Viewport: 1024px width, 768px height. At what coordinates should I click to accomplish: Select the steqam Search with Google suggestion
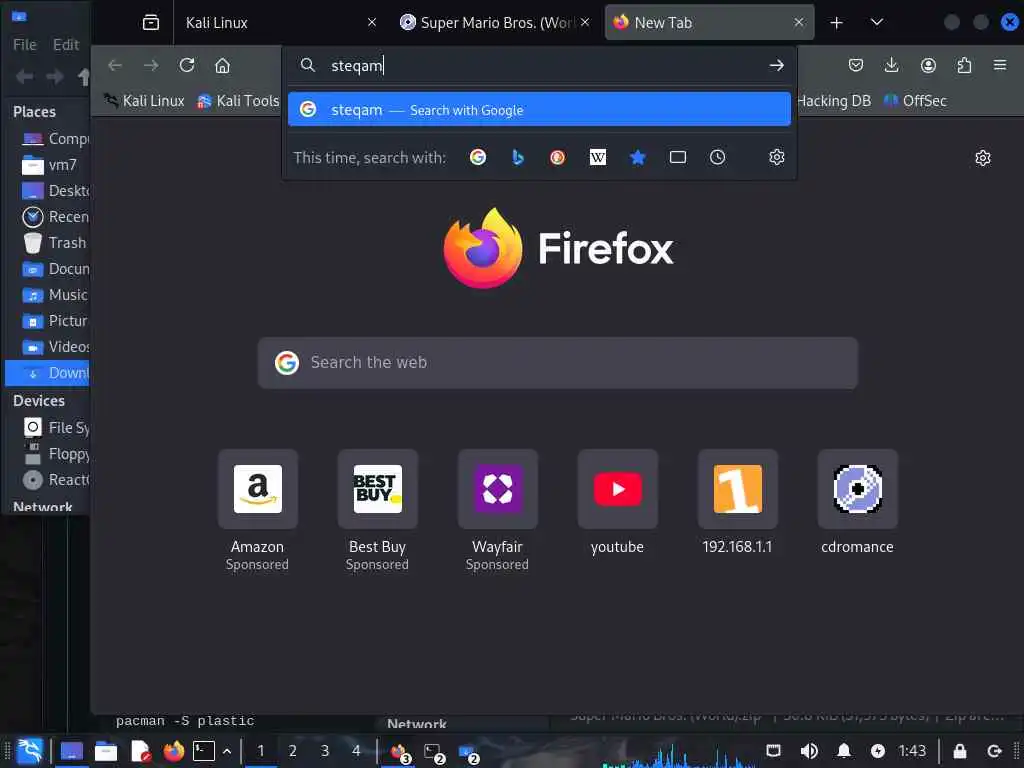539,110
